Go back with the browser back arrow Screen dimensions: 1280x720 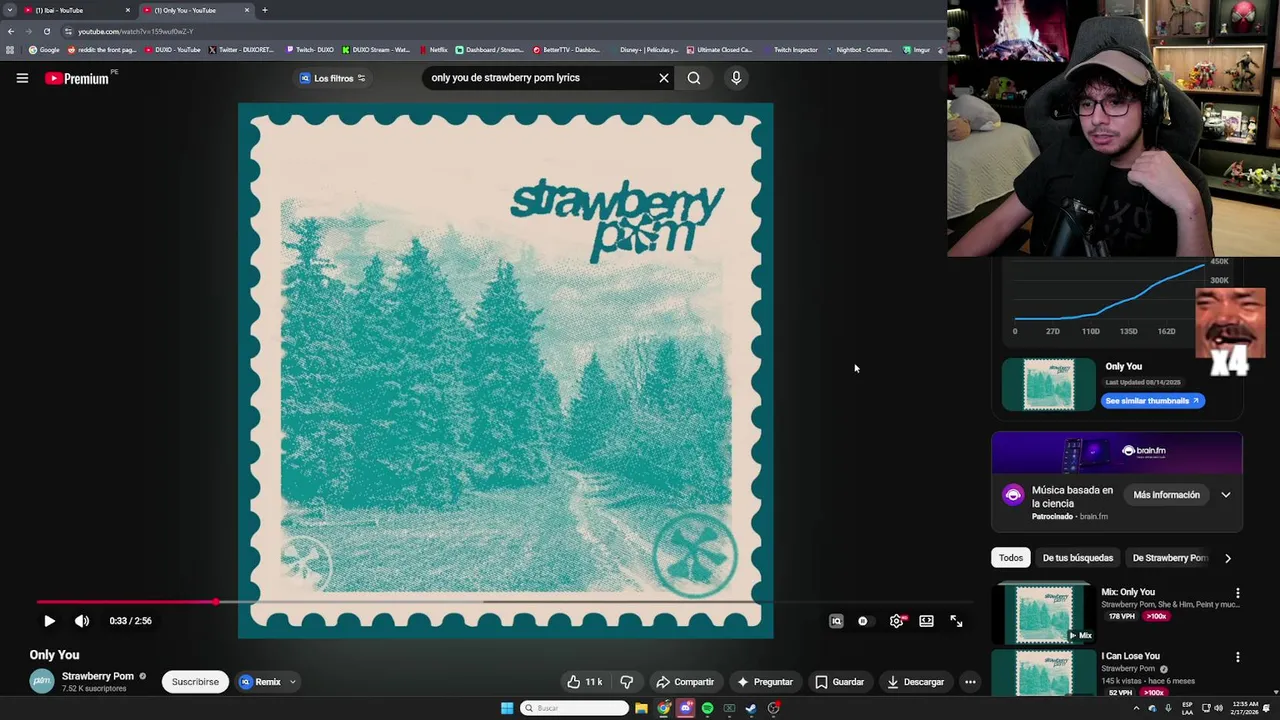[11, 31]
